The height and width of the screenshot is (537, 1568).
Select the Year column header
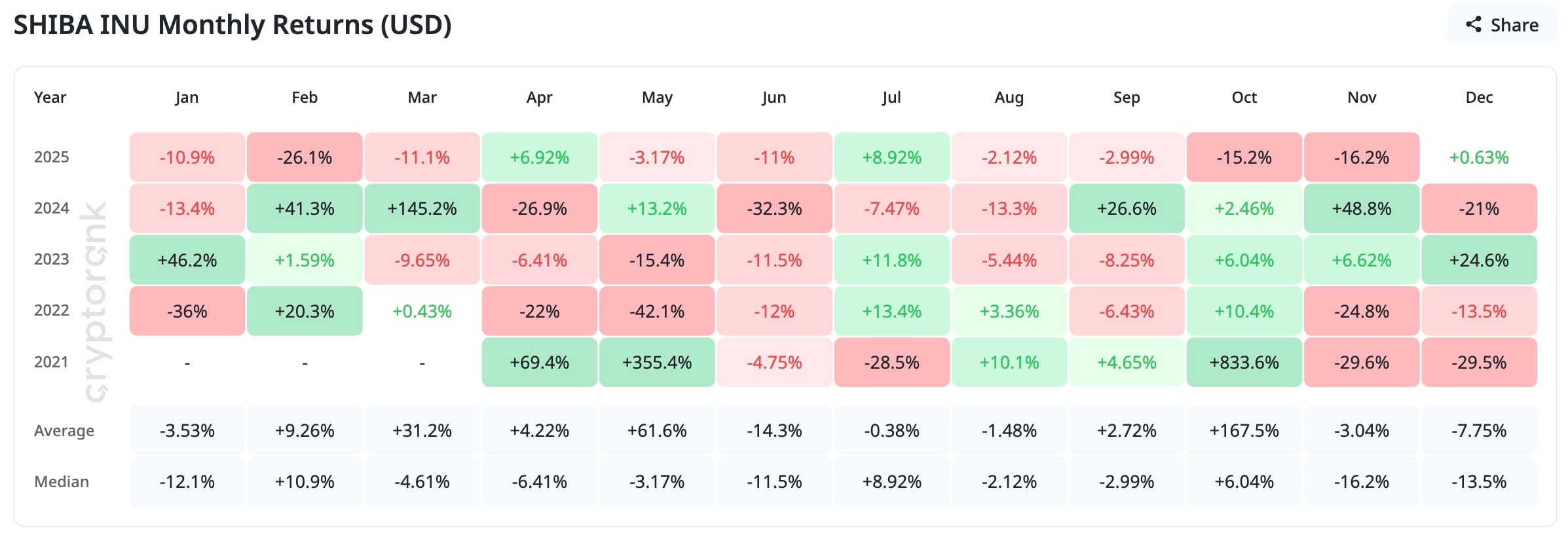pyautogui.click(x=50, y=98)
